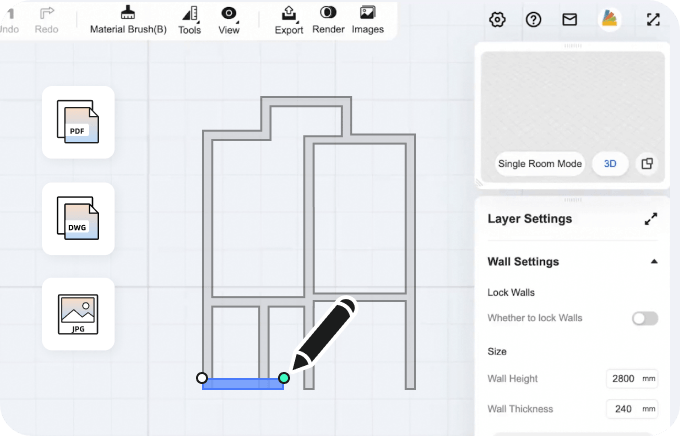Click the Redo arrow button
Viewport: 680px width, 436px height.
(46, 20)
